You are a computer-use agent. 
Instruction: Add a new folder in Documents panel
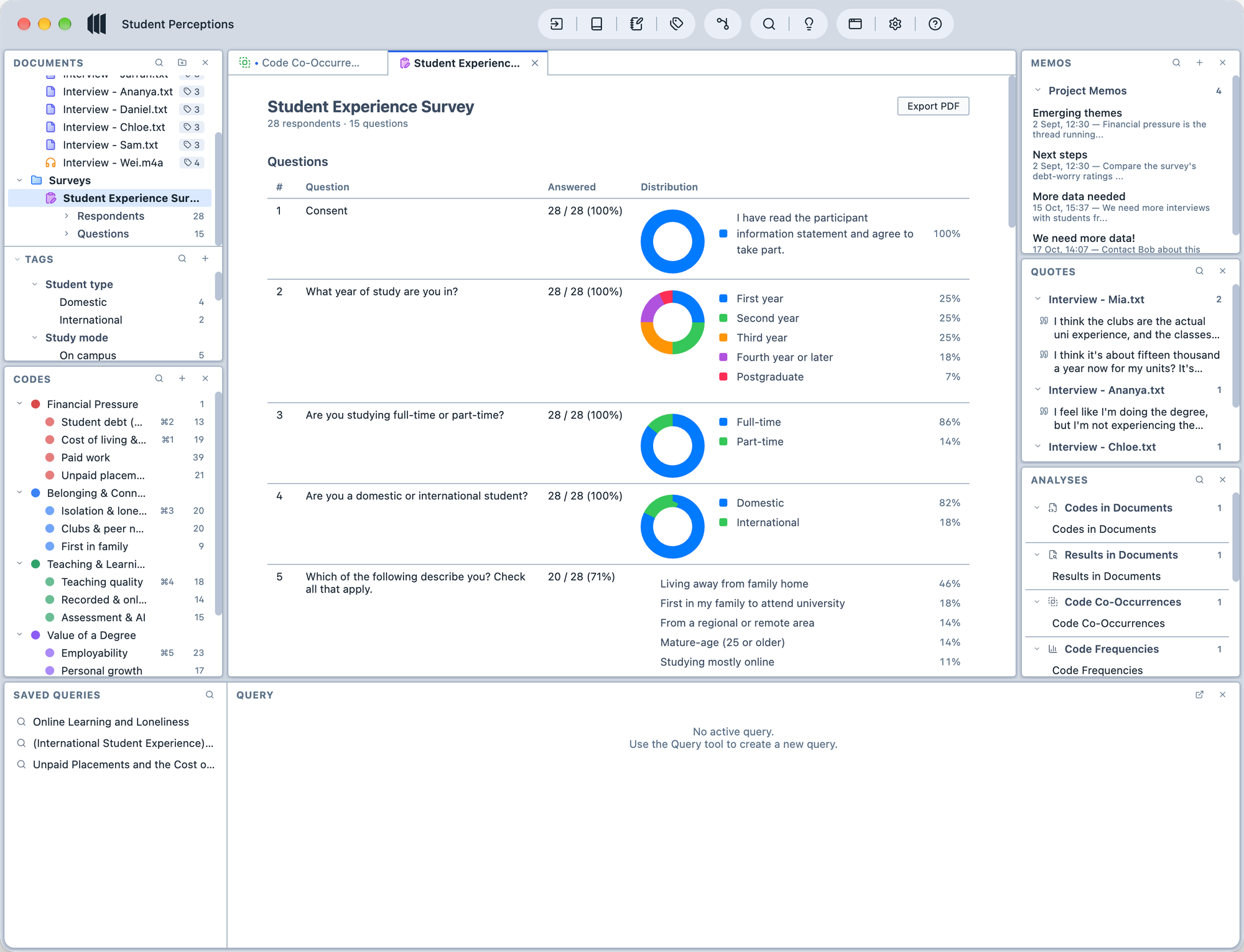(182, 63)
